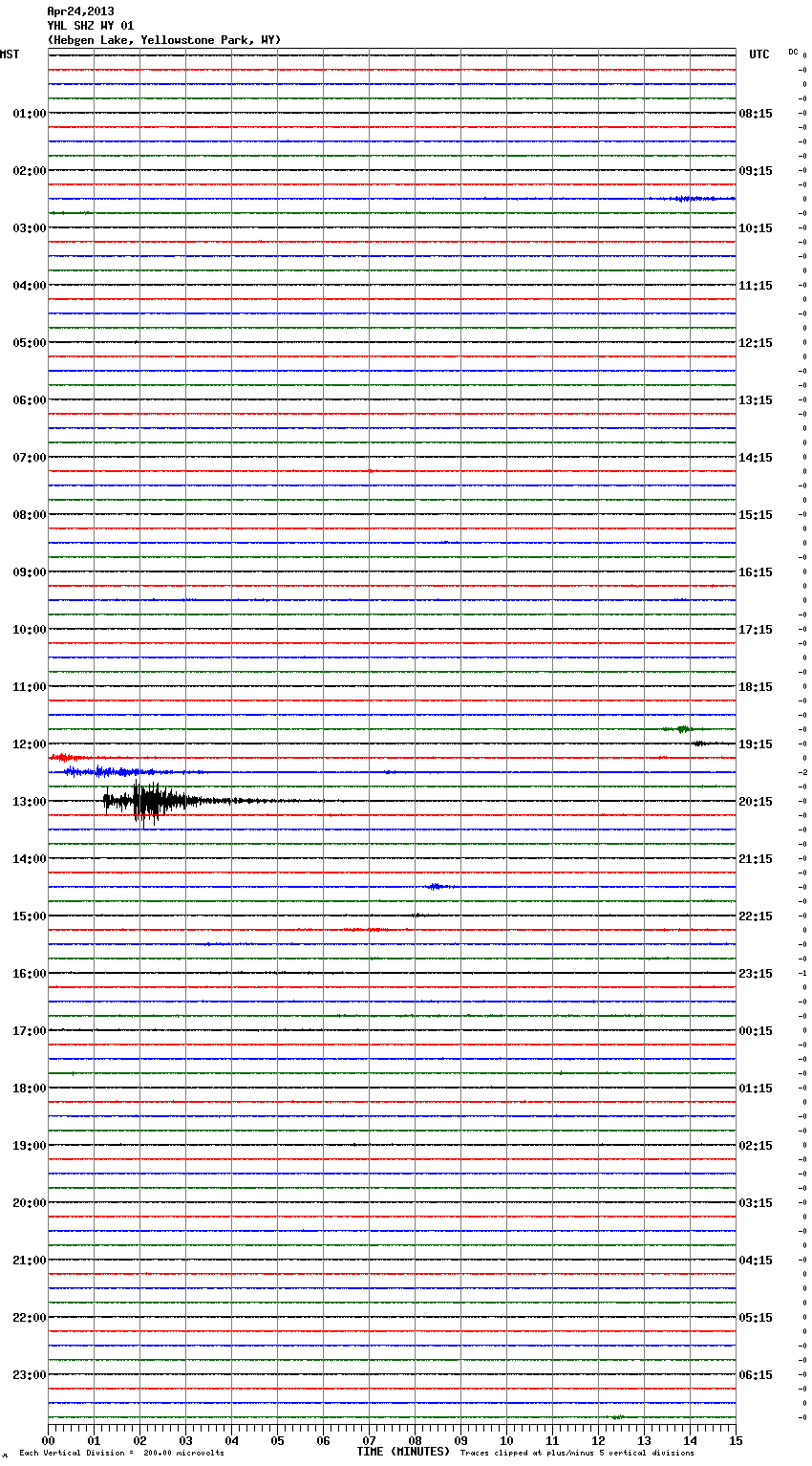Screen dimensions: 812x1466
Task: Select the 09:00 MST time label
Action: point(29,572)
